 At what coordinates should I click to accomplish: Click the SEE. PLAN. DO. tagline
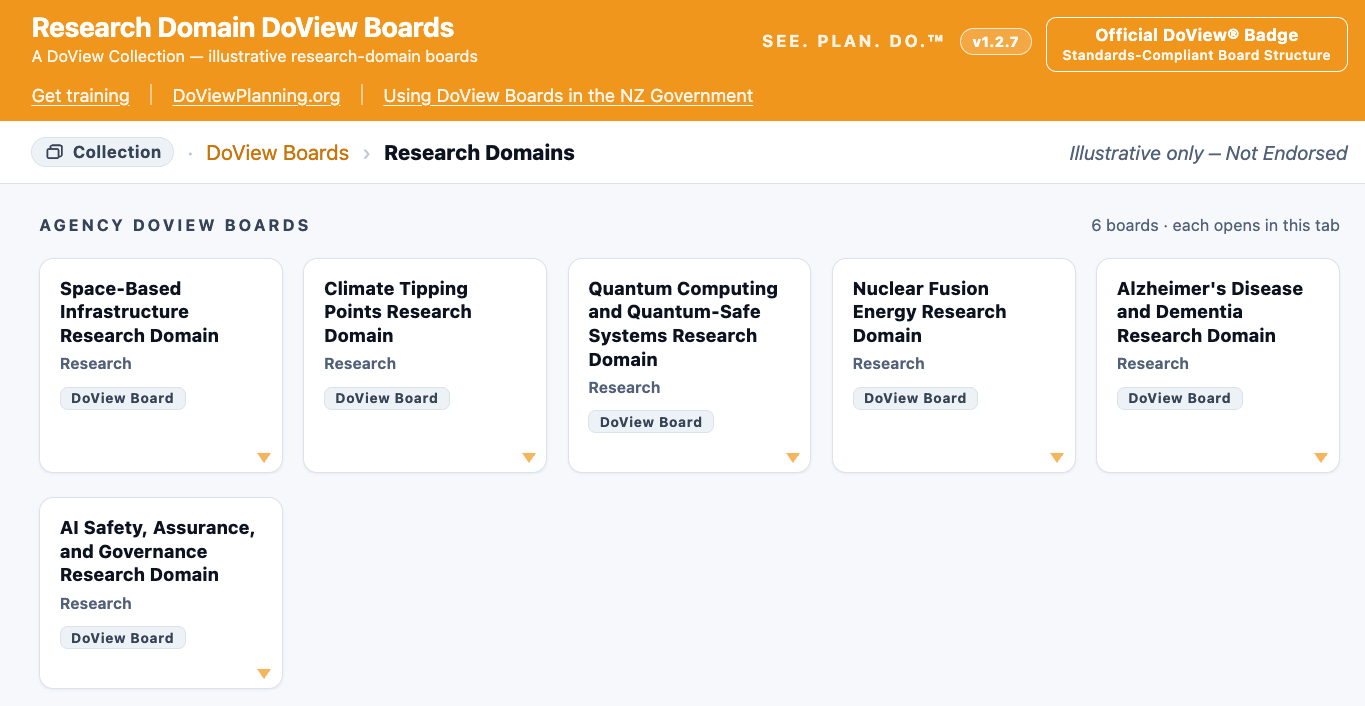point(853,42)
